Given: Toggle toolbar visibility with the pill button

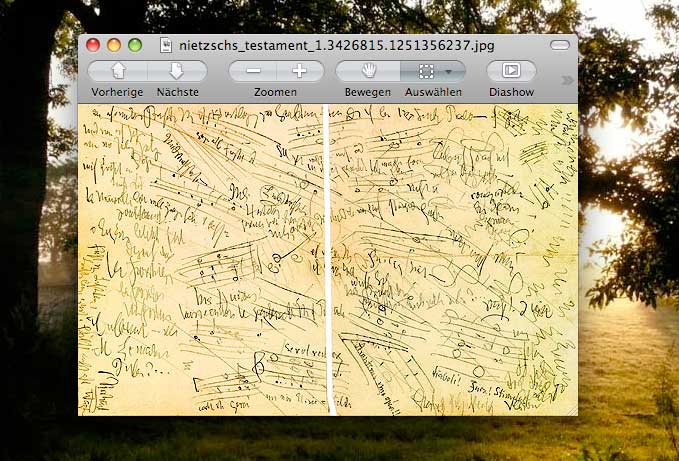Looking at the screenshot, I should click(x=560, y=45).
